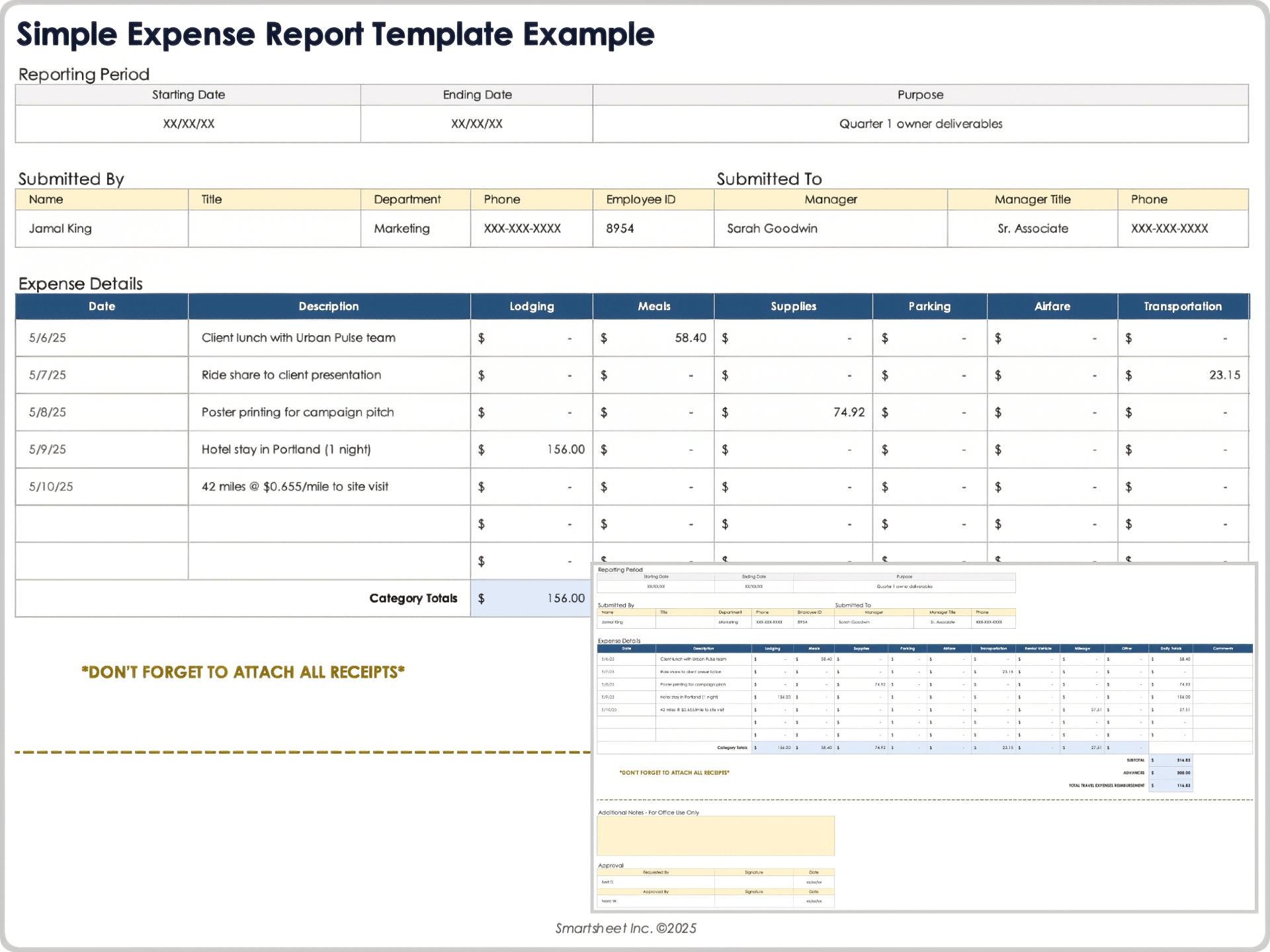The width and height of the screenshot is (1270, 952).
Task: Click the Ending Date XX/XX/XX cell
Action: click(x=476, y=124)
